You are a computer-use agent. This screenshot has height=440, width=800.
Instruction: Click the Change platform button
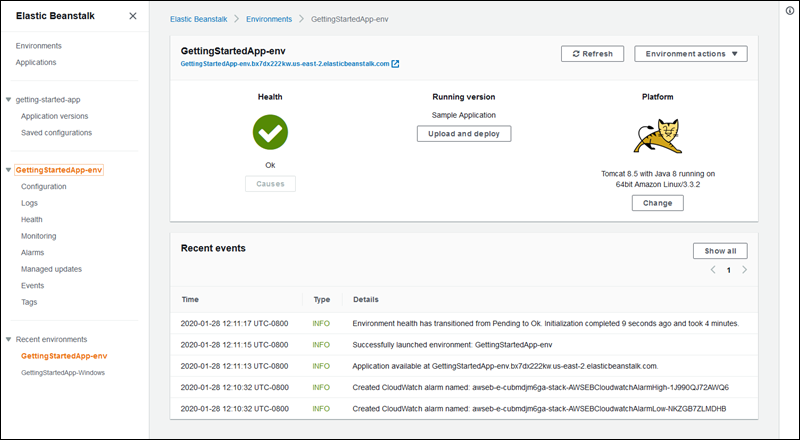657,203
